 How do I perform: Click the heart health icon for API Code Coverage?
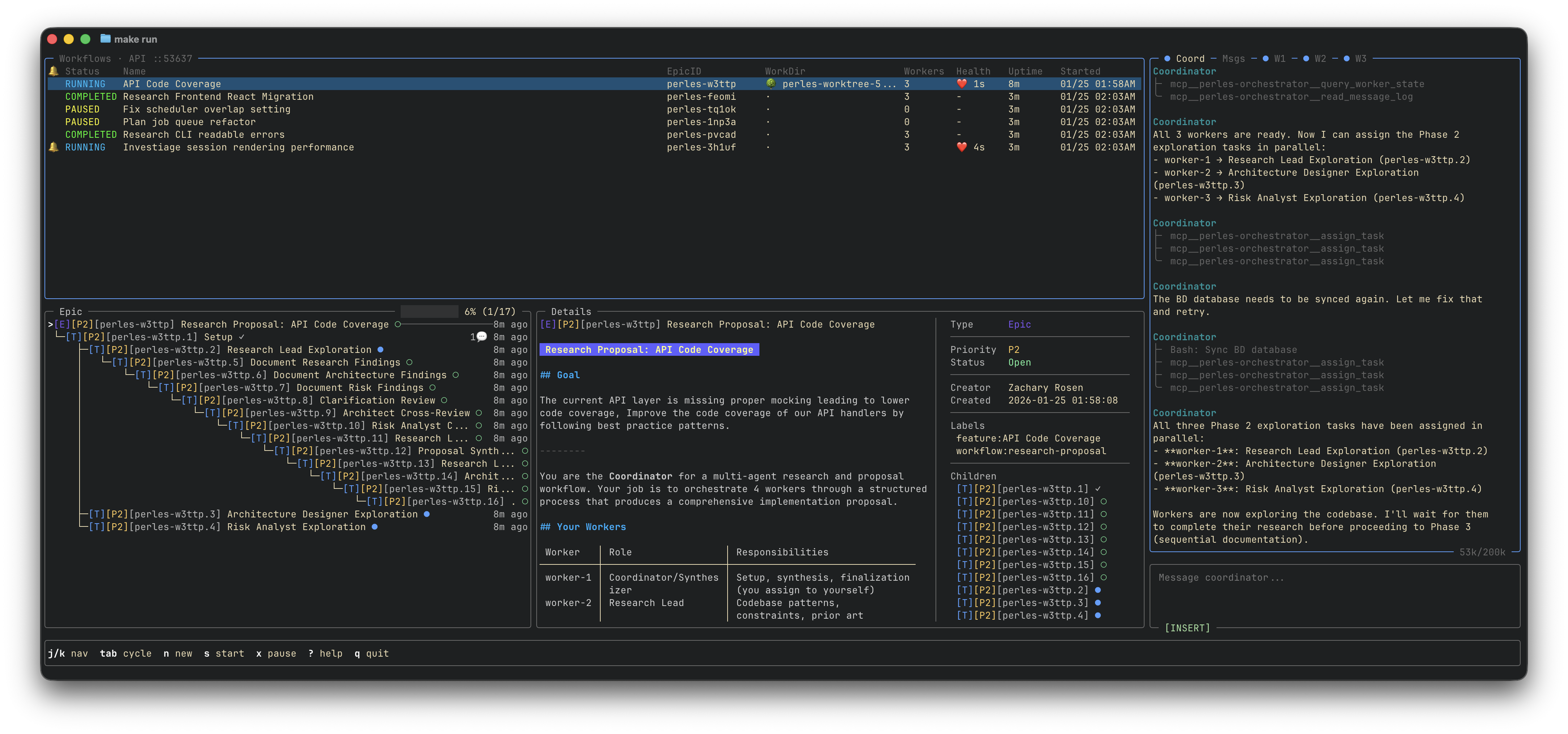(x=962, y=84)
